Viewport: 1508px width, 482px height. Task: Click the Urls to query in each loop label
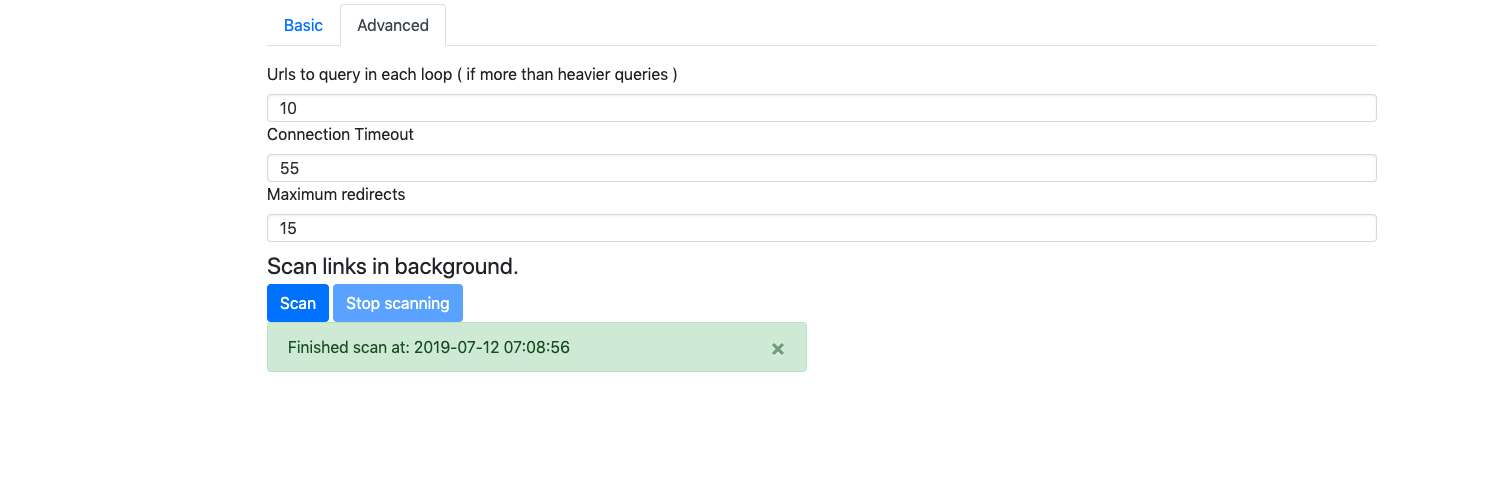[x=472, y=75]
